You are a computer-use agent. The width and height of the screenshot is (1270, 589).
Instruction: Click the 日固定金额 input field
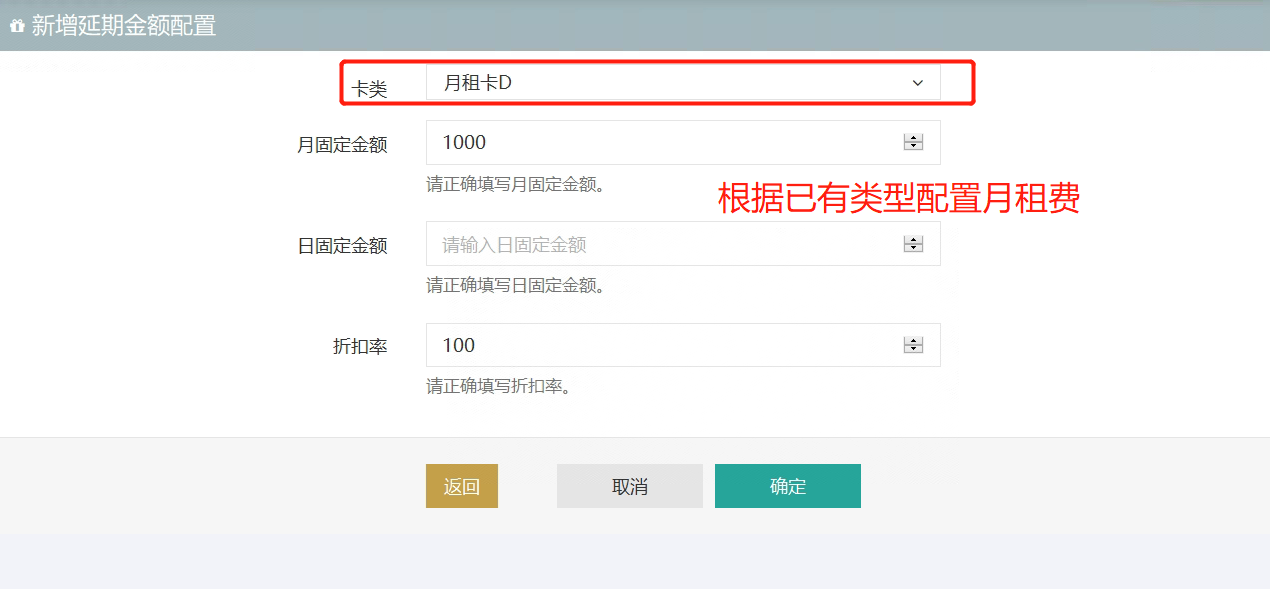[683, 244]
